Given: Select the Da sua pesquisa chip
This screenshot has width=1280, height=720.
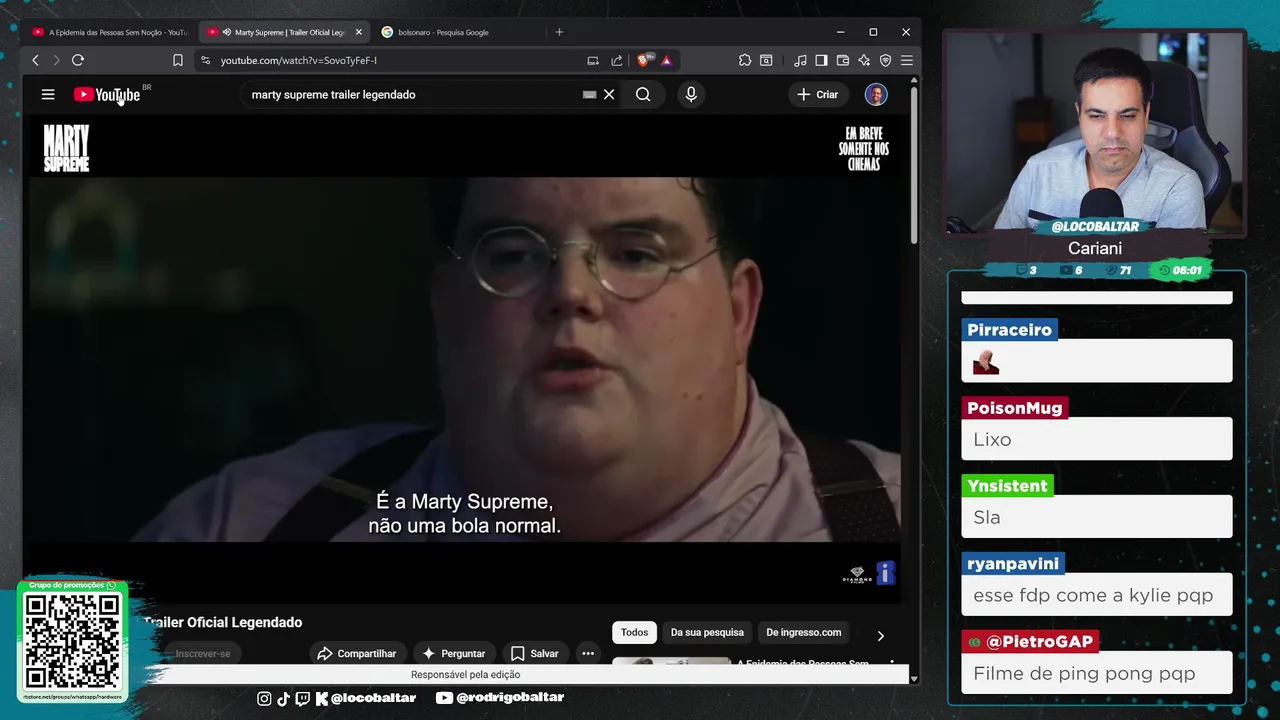Looking at the screenshot, I should coord(707,632).
